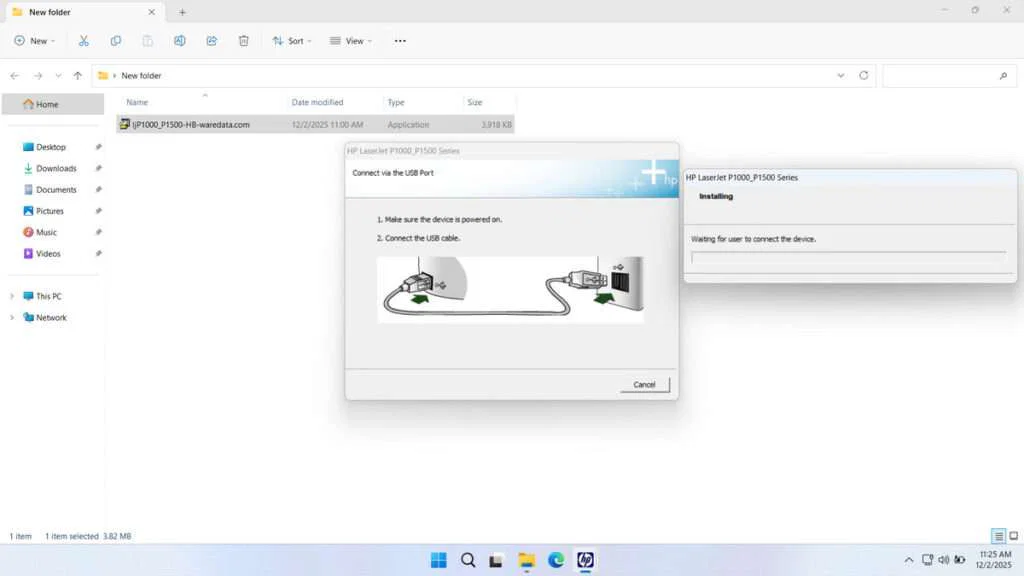Unpin Music from quick access
The image size is (1024, 576).
click(x=98, y=232)
